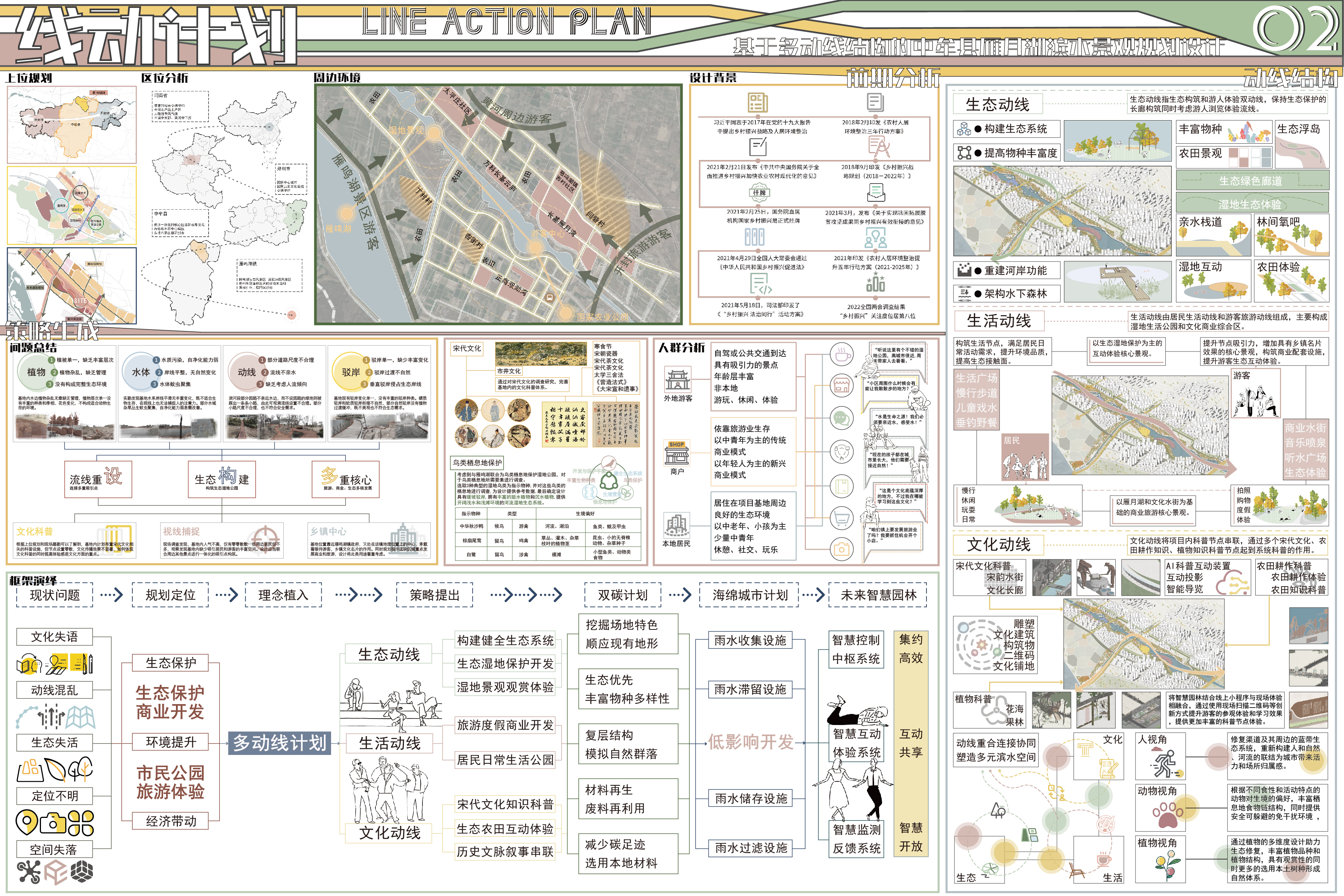
Task: Click the 02 page number in header
Action: [1296, 29]
